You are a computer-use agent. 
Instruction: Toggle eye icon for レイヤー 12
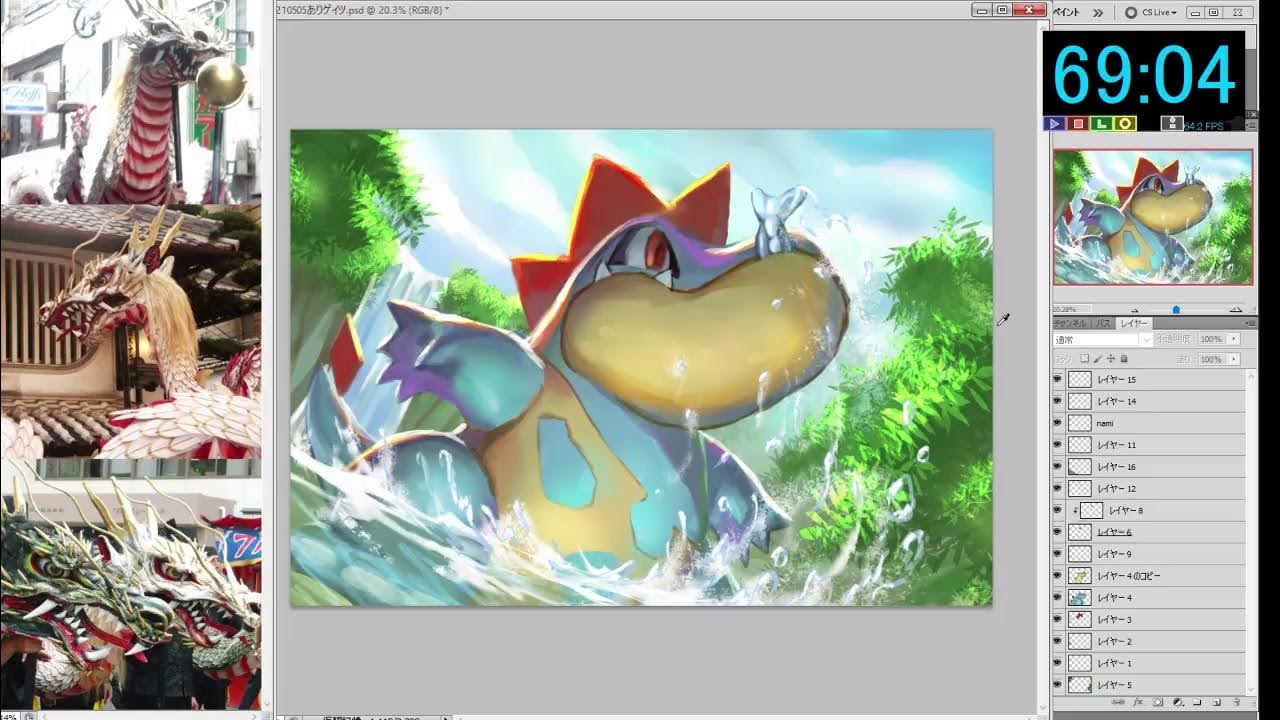pos(1058,489)
